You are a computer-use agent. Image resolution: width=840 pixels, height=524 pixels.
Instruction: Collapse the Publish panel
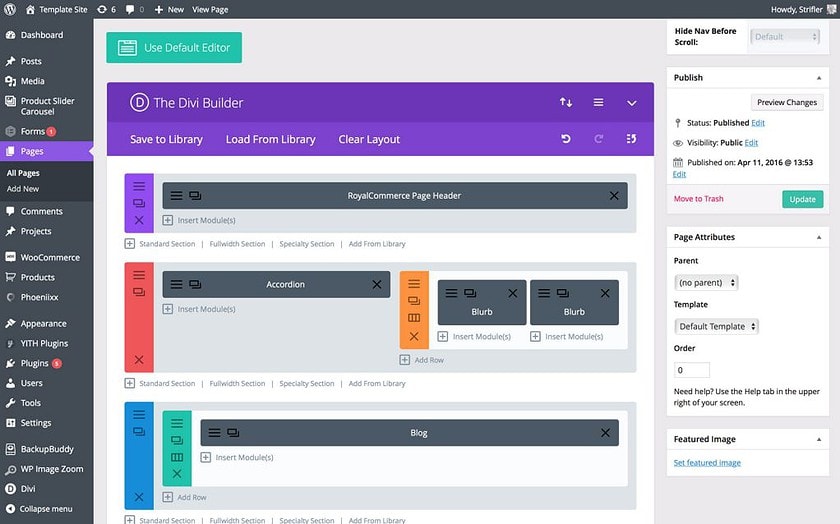(x=819, y=78)
